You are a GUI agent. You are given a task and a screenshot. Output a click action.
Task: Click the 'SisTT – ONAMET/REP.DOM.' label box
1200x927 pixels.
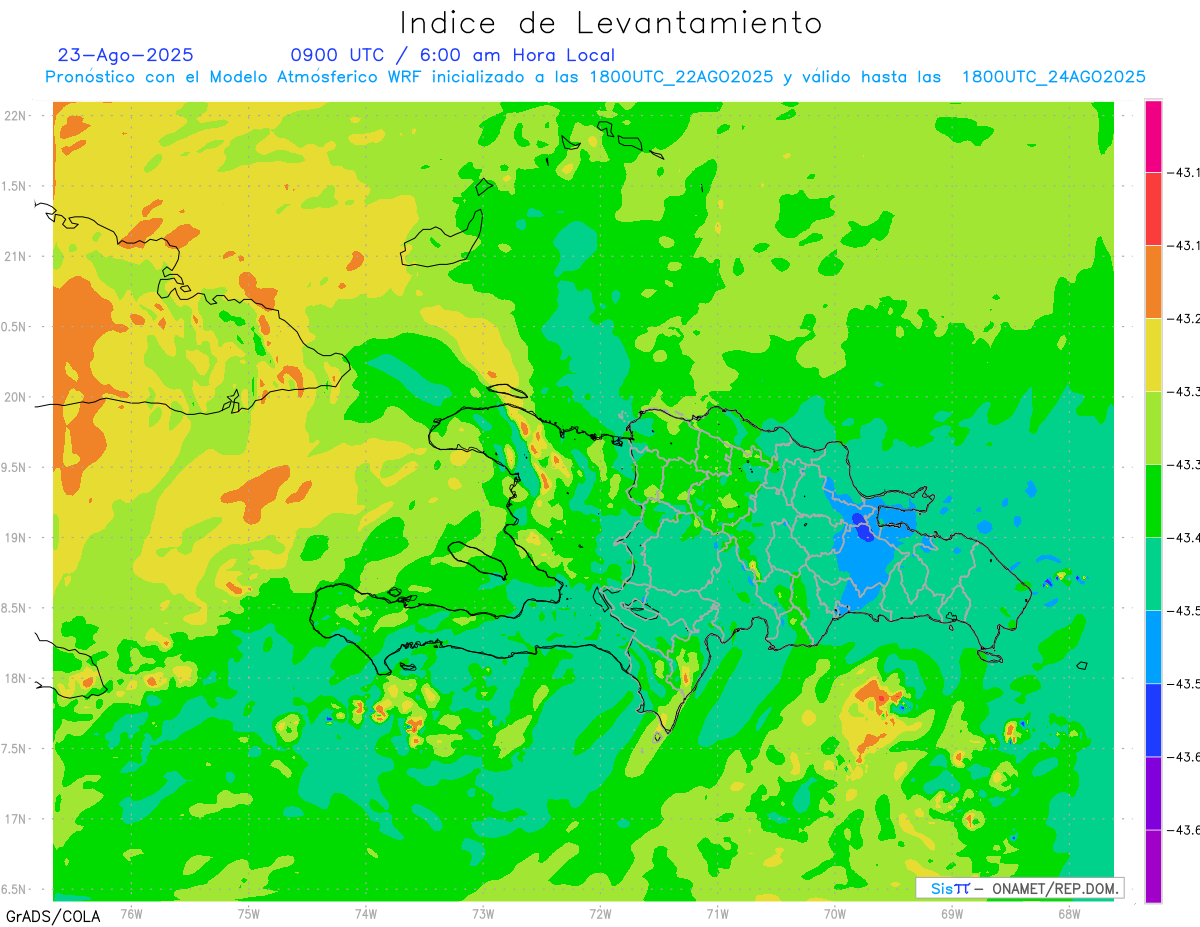click(x=1019, y=888)
